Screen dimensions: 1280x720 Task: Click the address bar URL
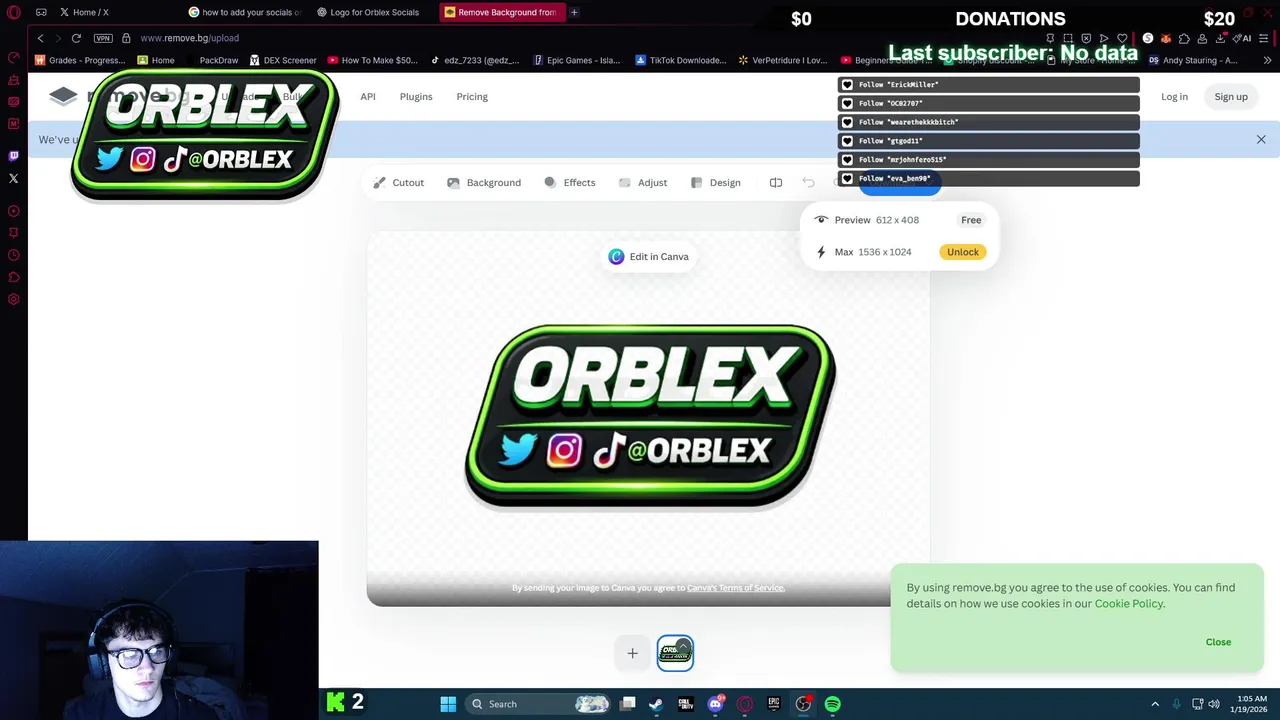189,38
